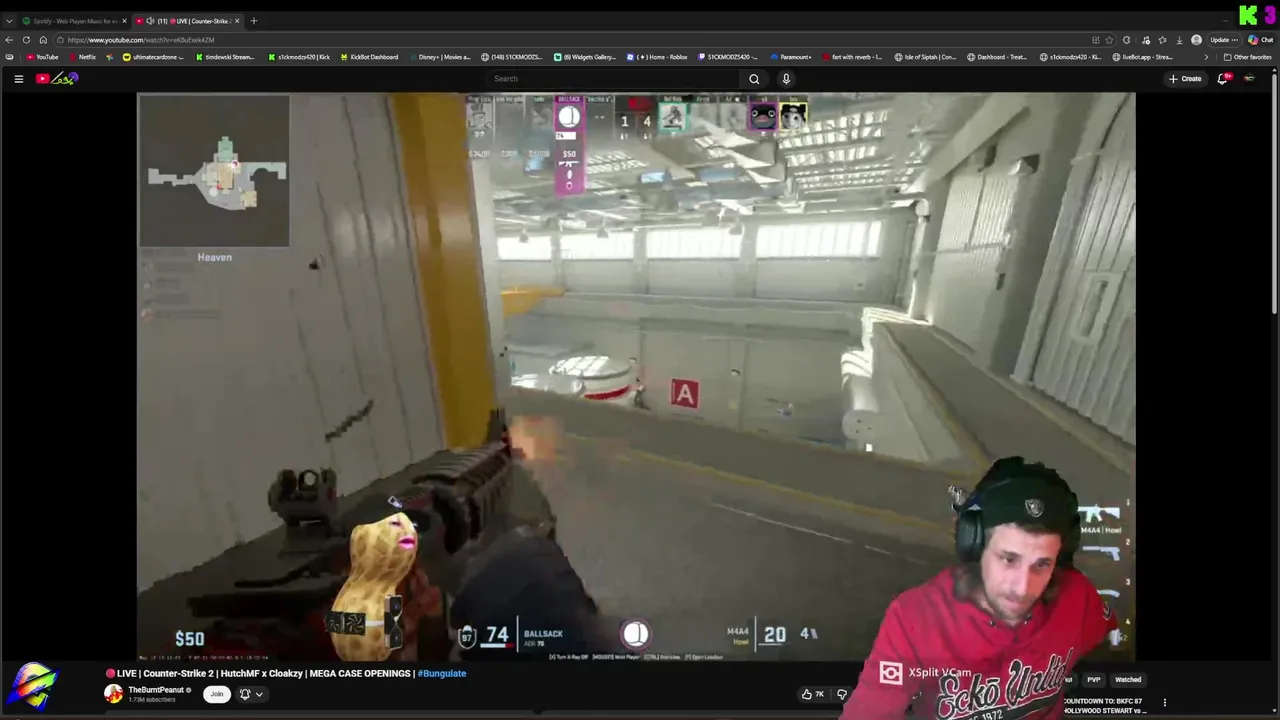Open browser downloads icon
The width and height of the screenshot is (1280, 720).
[1179, 40]
